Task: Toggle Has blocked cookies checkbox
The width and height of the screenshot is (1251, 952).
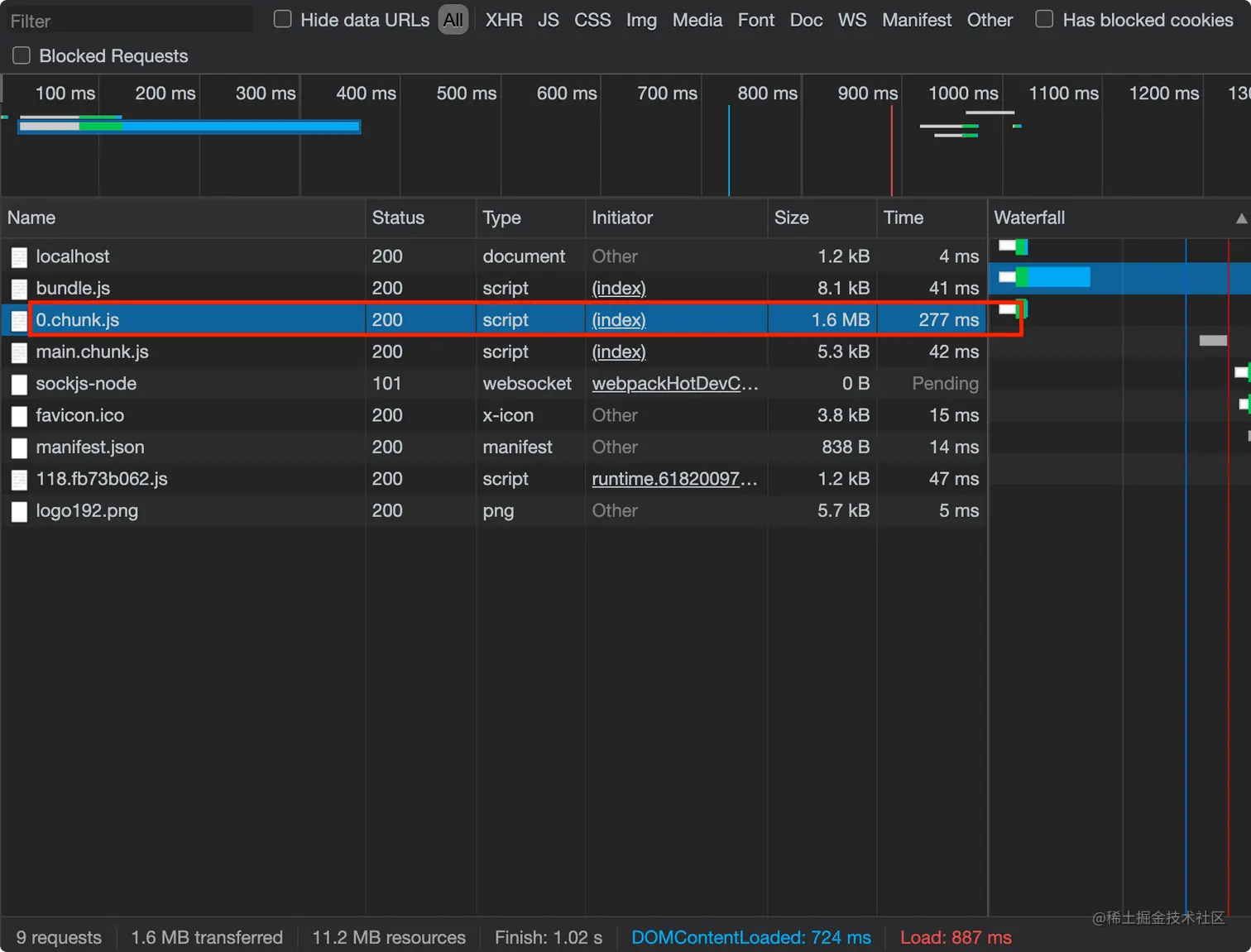Action: pos(1045,19)
